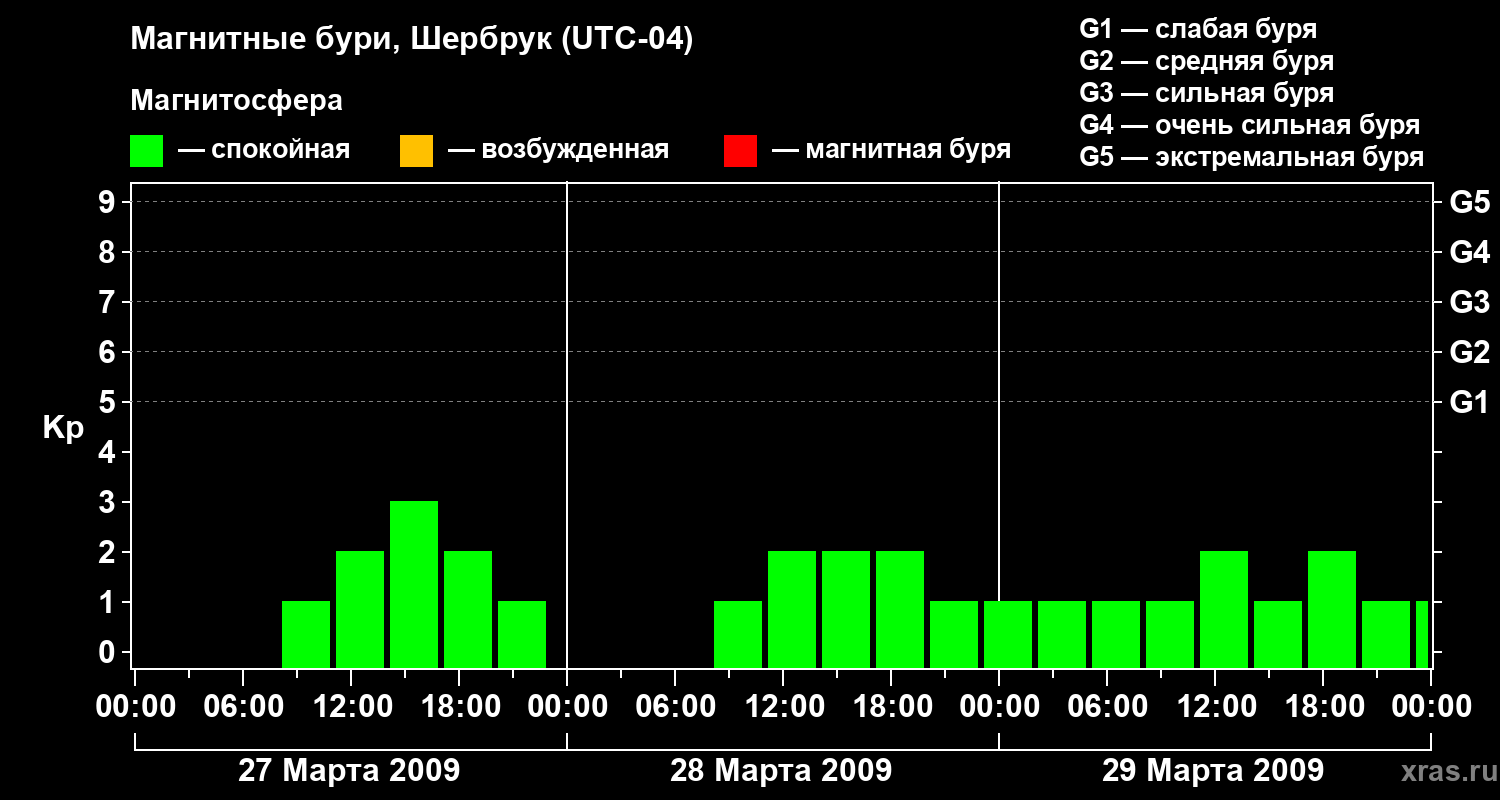Select the 00:00 Kp 1 bar on 29 March

pos(1008,634)
